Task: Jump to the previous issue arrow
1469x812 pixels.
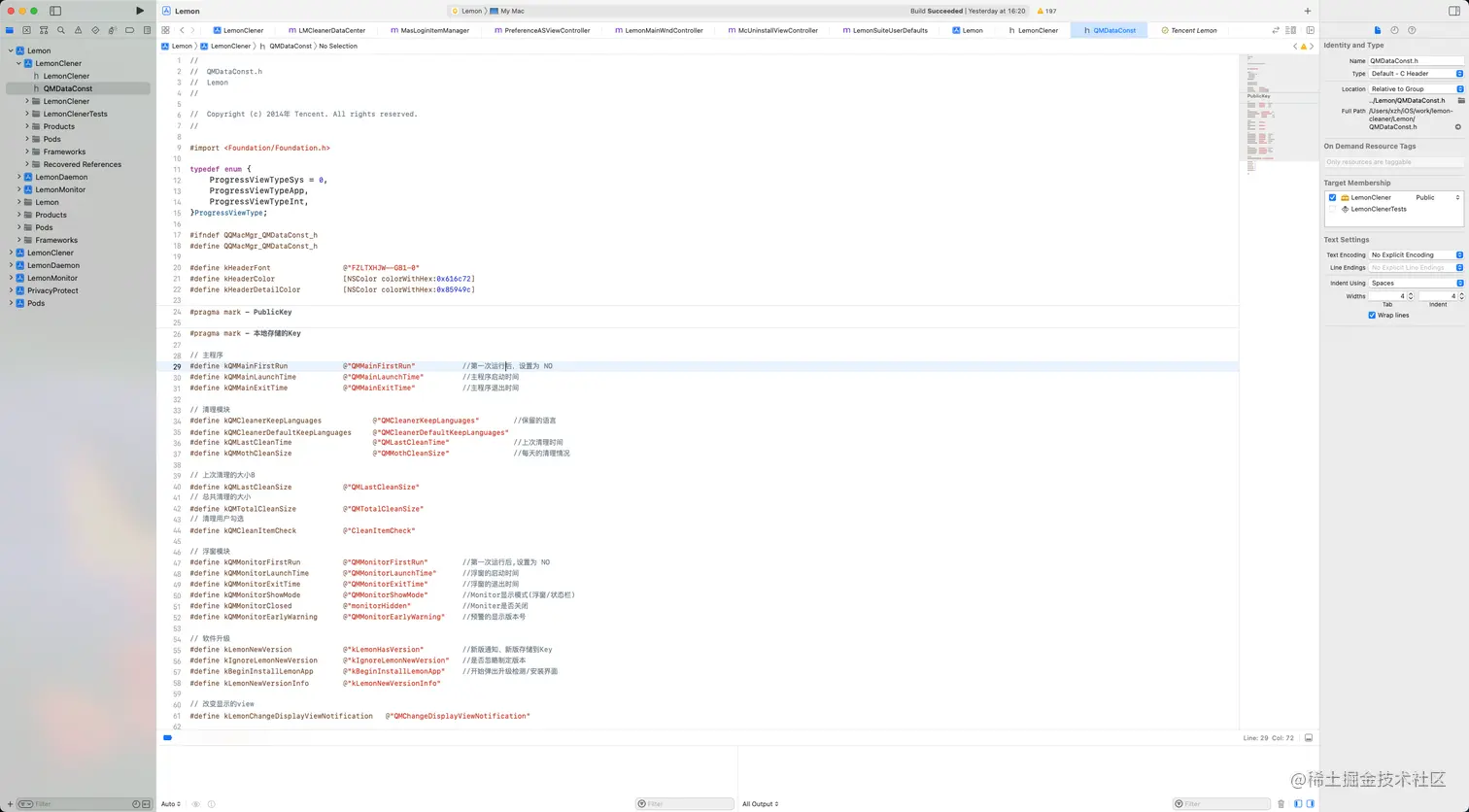Action: click(1296, 46)
